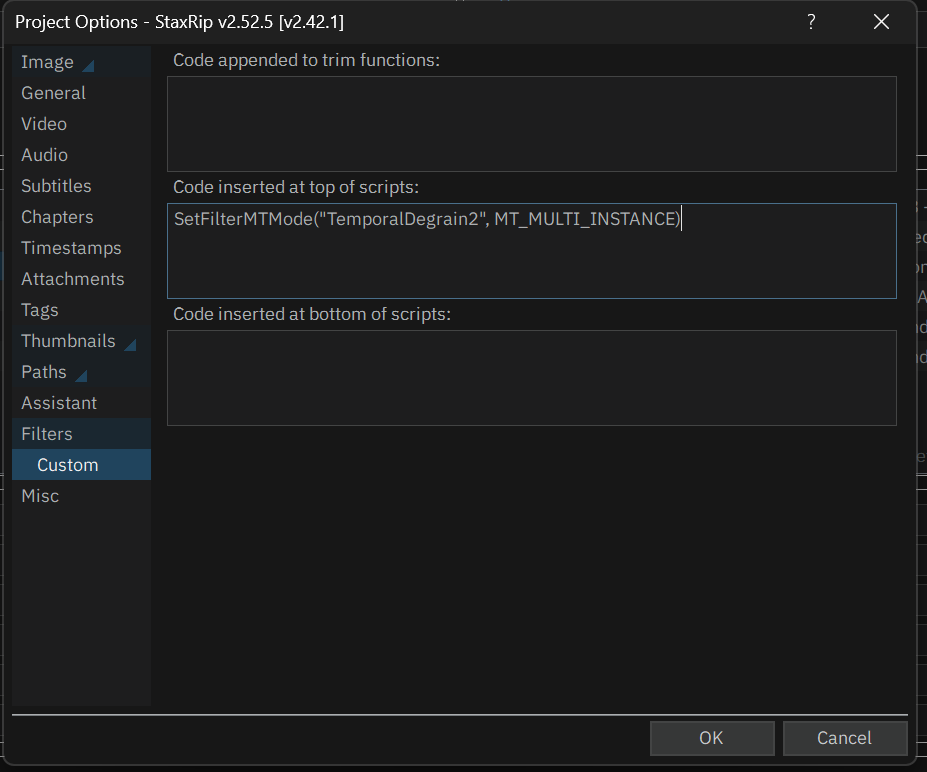Click the 'Code inserted at bottom of scripts:' label
The image size is (927, 772).
312,314
